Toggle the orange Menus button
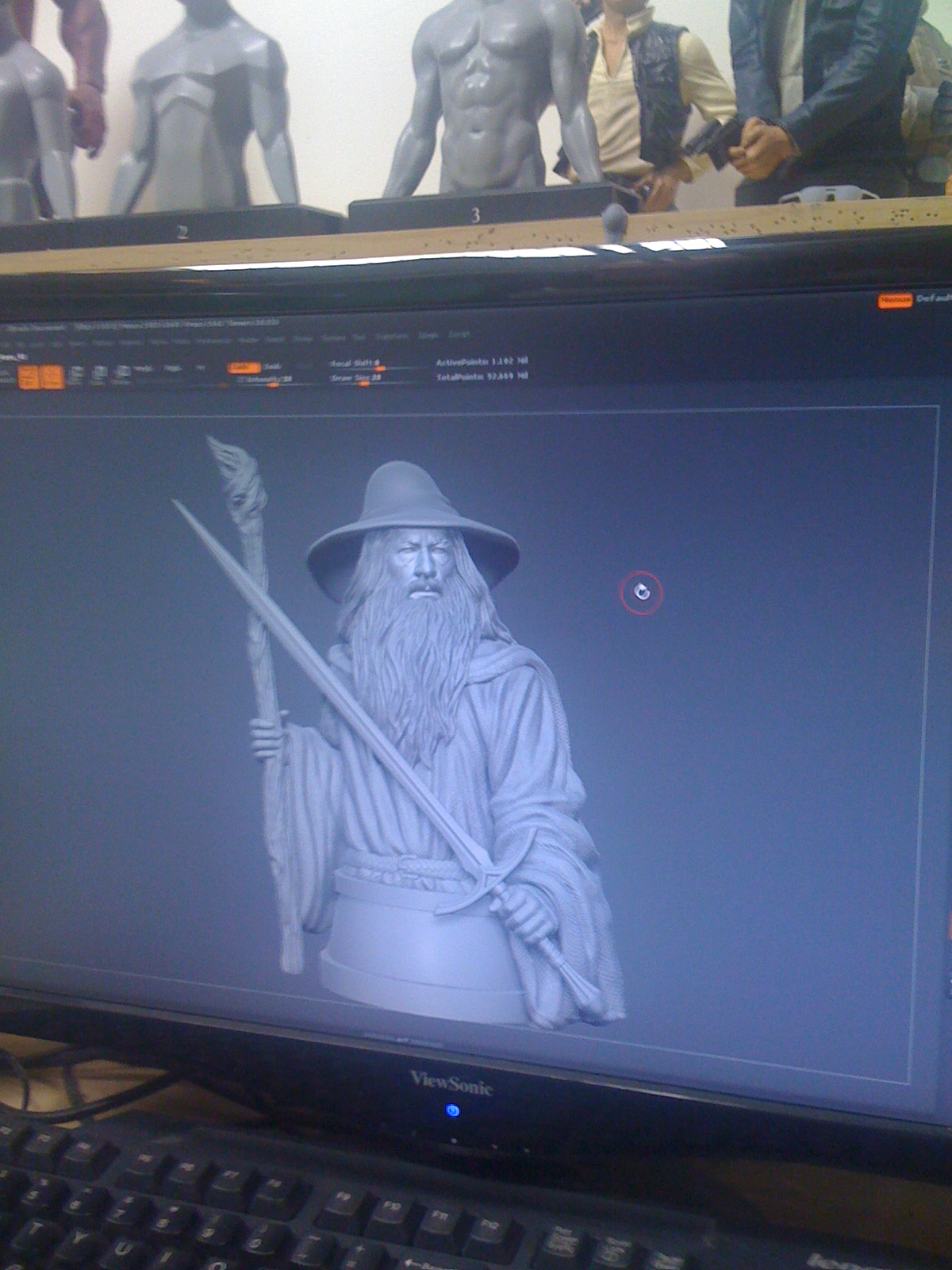Image resolution: width=952 pixels, height=1270 pixels. point(894,300)
